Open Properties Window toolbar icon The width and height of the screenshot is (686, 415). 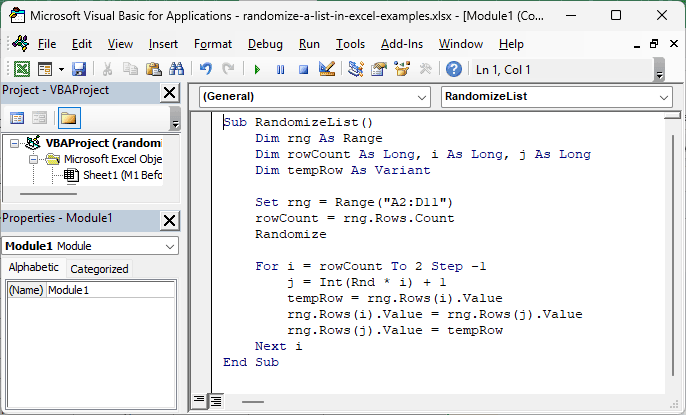[x=379, y=69]
